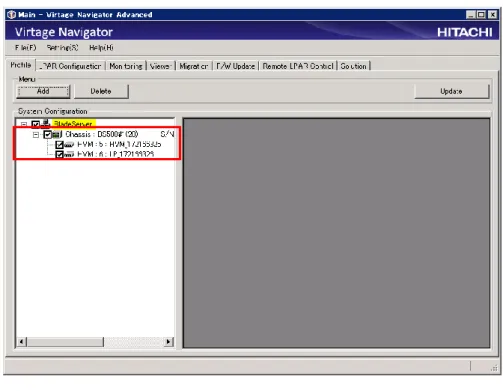Image resolution: width=503 pixels, height=391 pixels.
Task: Click the BladeServer network icon in tree
Action: [46, 124]
